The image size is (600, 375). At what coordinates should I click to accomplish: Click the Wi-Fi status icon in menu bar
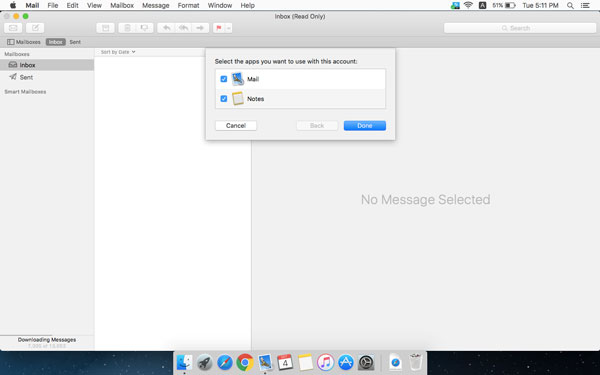468,5
